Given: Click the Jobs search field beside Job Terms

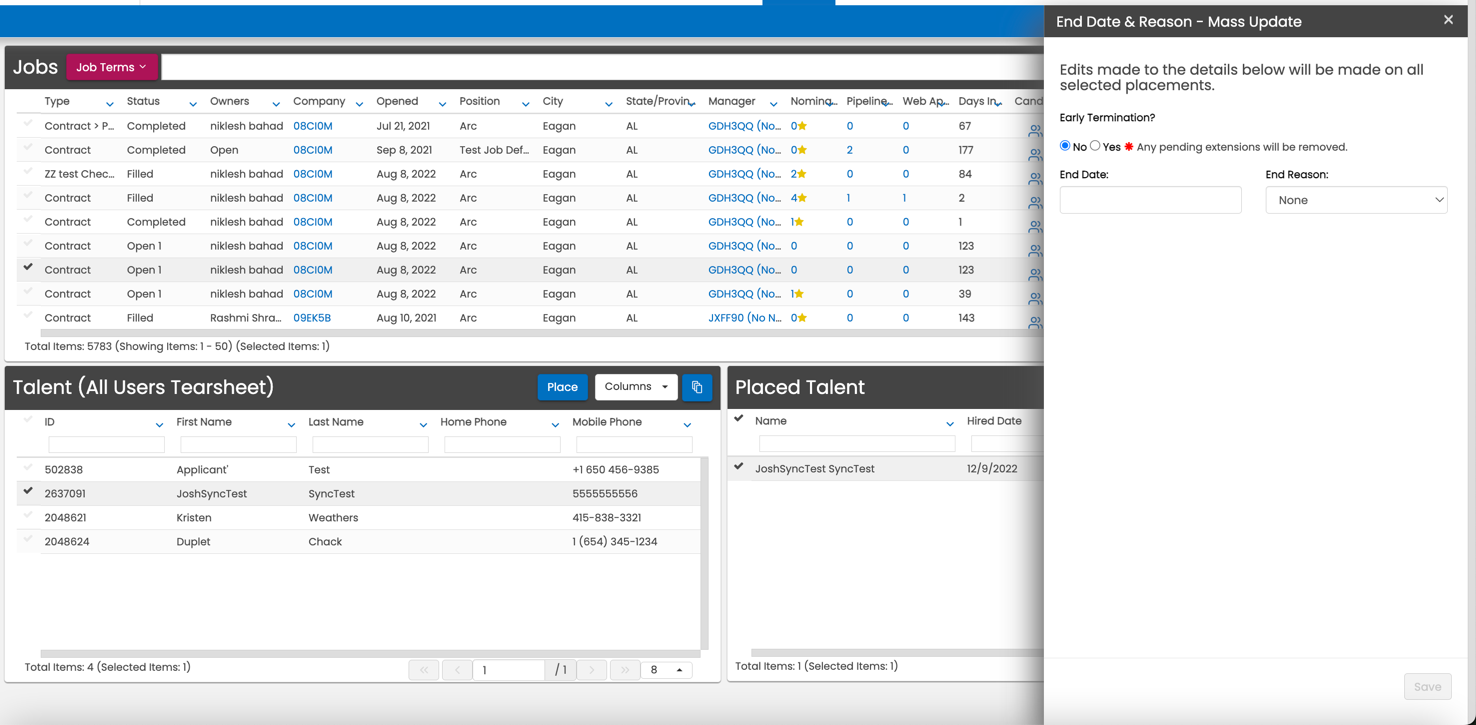Looking at the screenshot, I should [602, 67].
